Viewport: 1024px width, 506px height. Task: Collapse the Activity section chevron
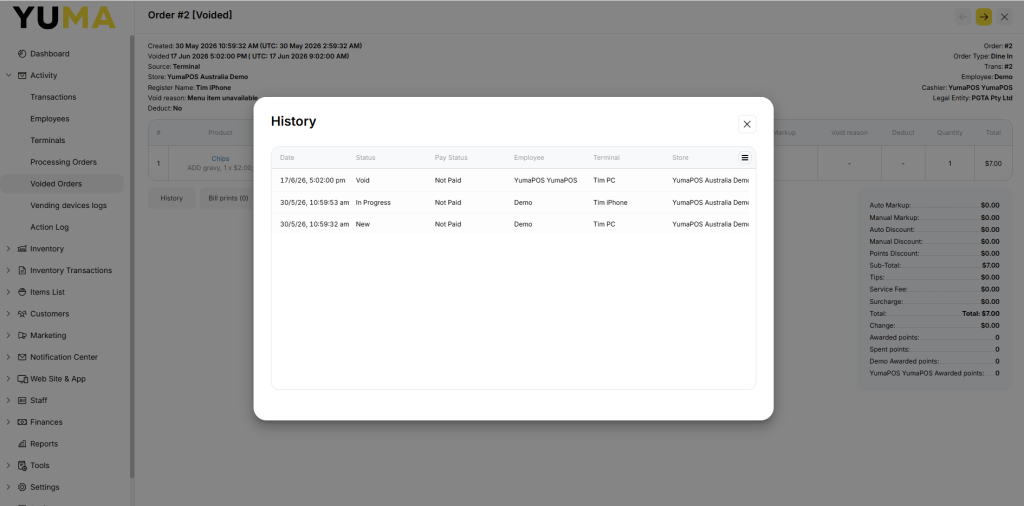[8, 75]
